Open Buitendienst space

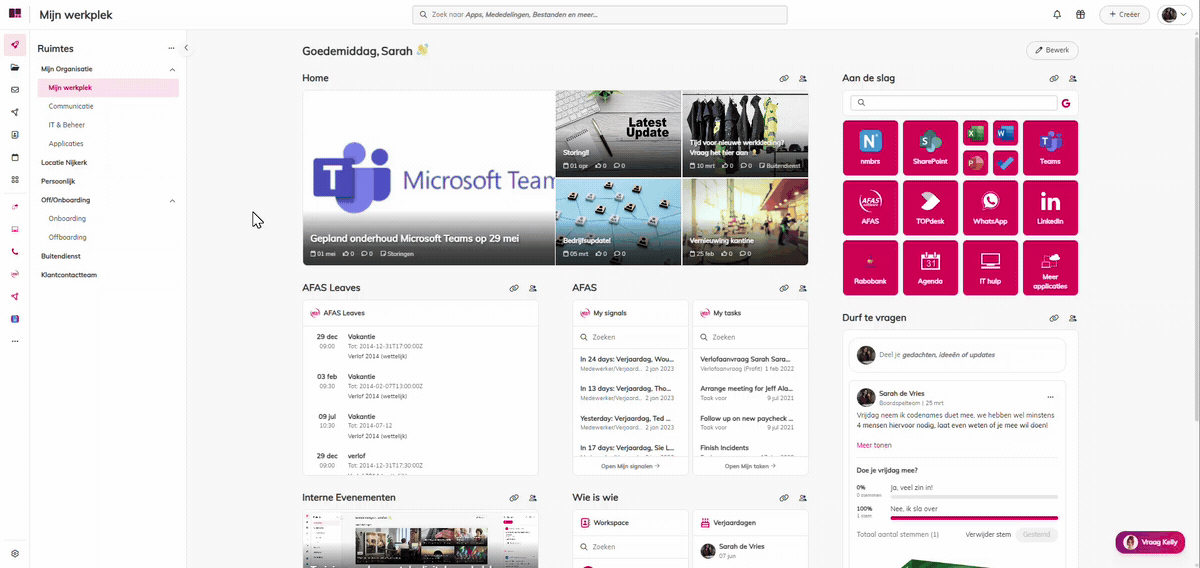(61, 255)
